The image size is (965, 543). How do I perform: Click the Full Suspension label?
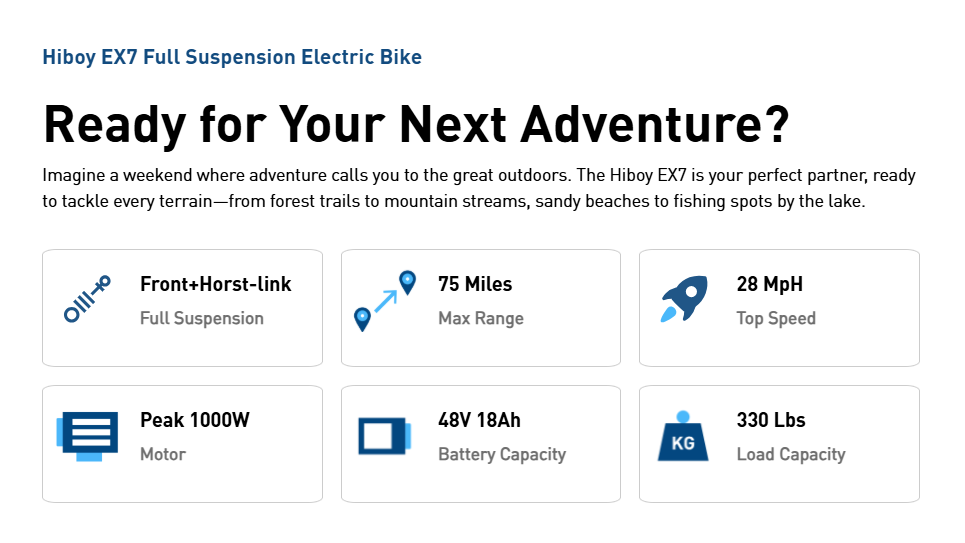202,318
